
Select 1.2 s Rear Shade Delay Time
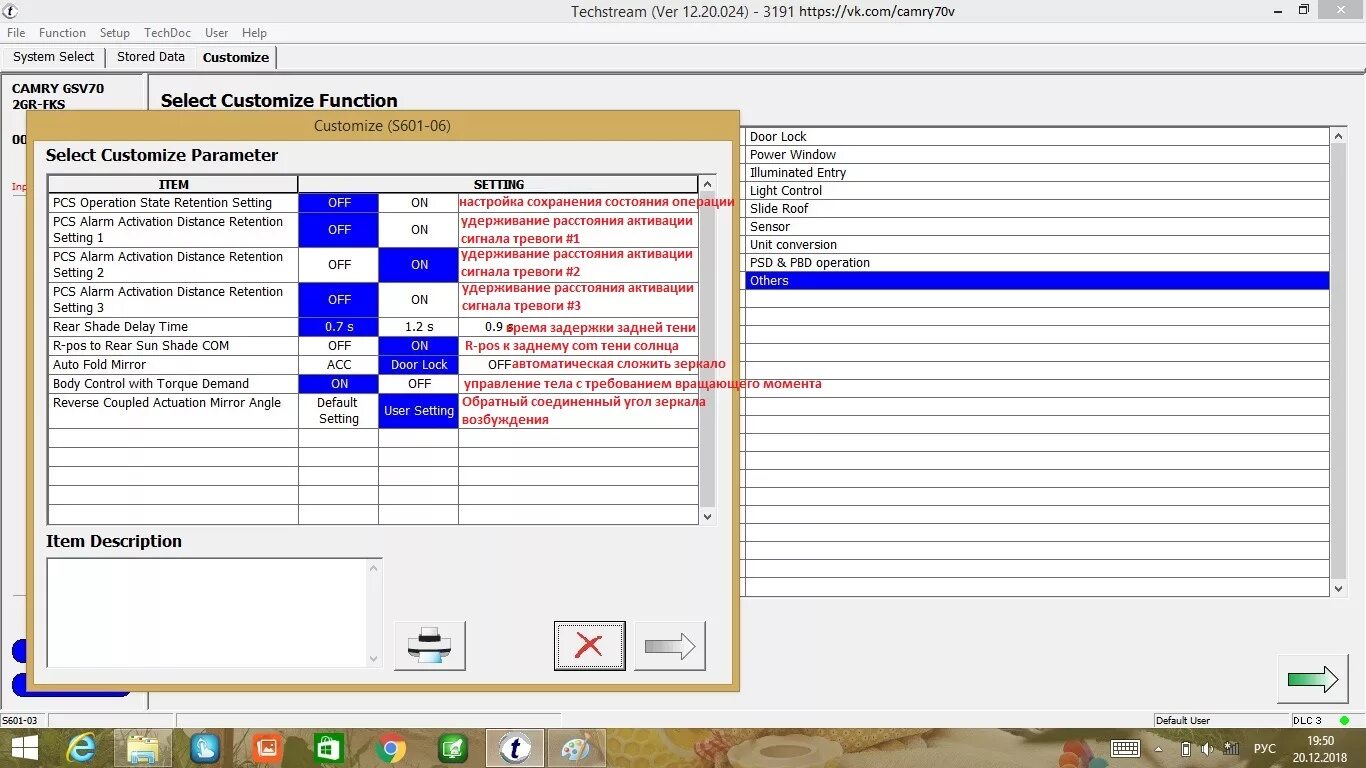click(x=419, y=327)
